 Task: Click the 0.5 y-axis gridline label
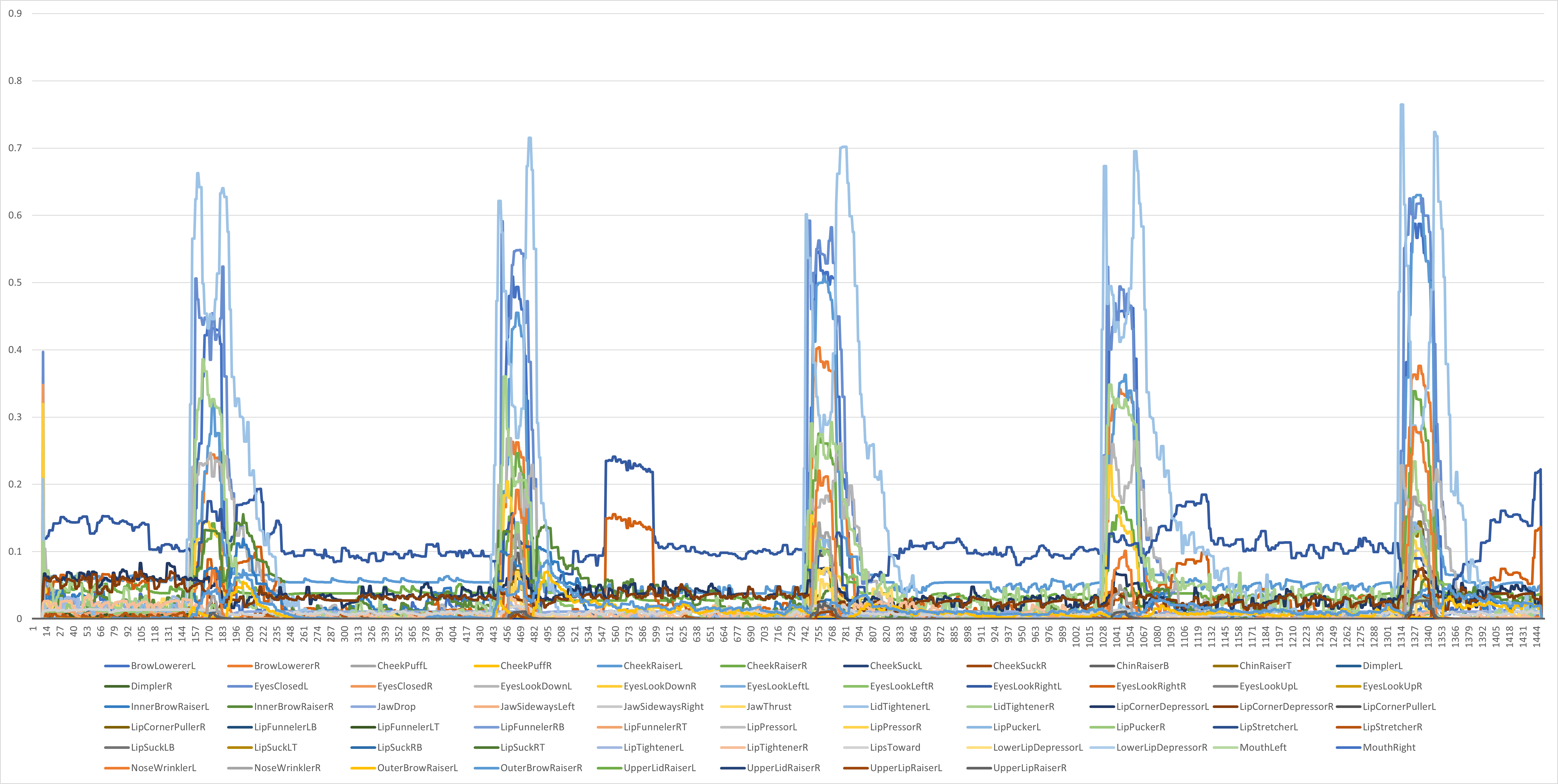15,282
